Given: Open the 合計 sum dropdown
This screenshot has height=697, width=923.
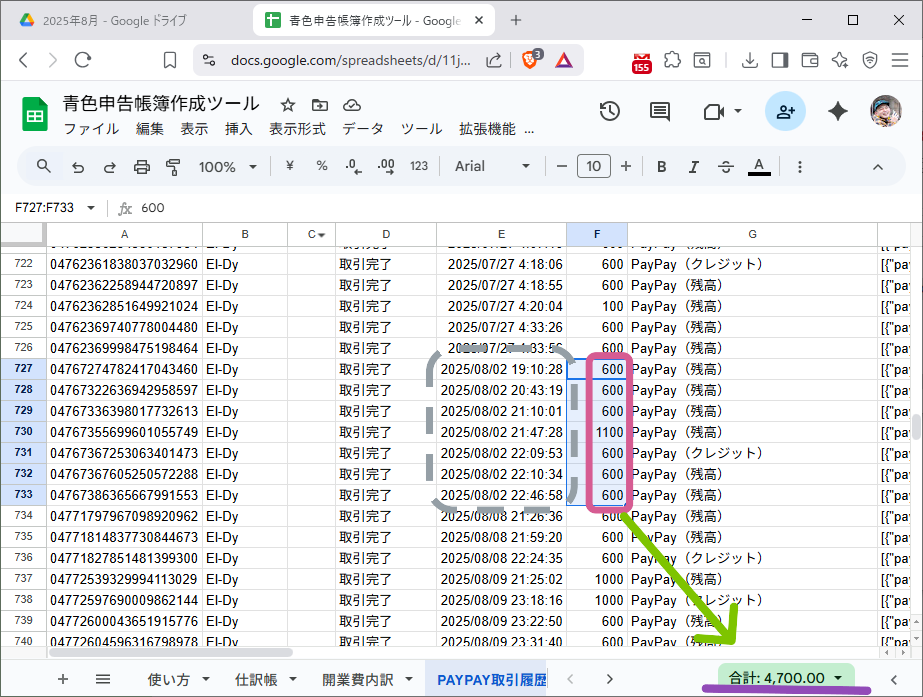Looking at the screenshot, I should click(786, 678).
